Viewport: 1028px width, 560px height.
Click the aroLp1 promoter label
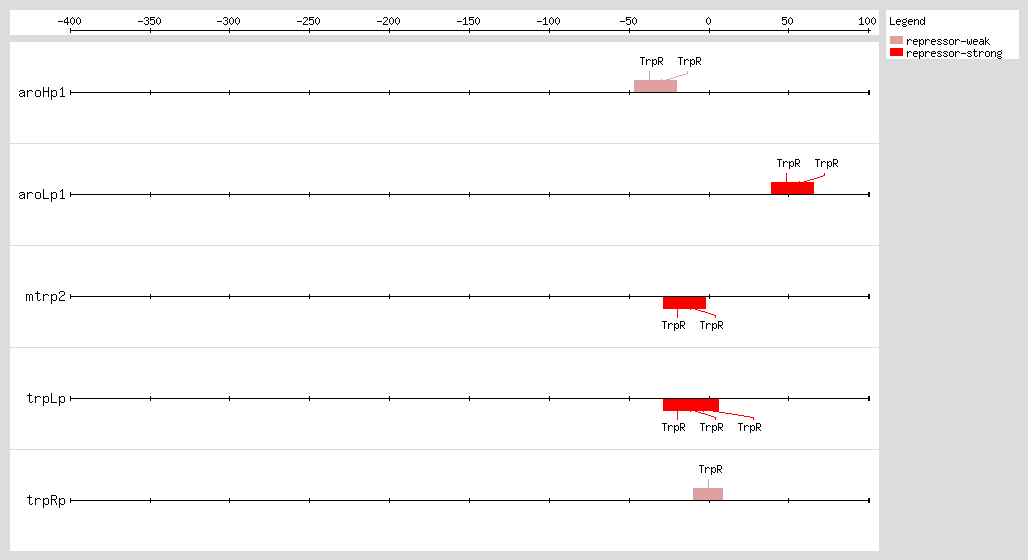pyautogui.click(x=42, y=195)
